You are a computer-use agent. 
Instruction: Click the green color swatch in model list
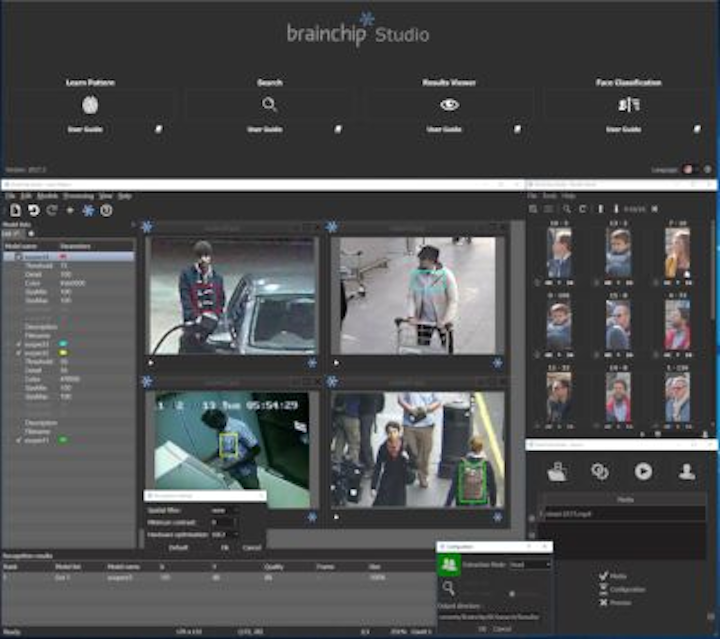pos(63,440)
